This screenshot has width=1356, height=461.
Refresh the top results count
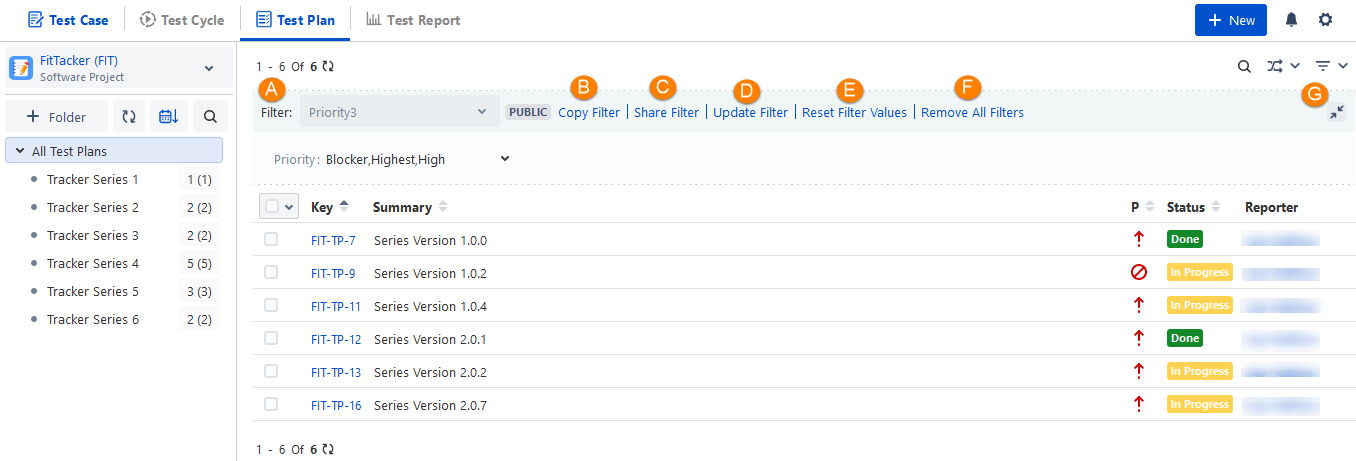point(328,66)
